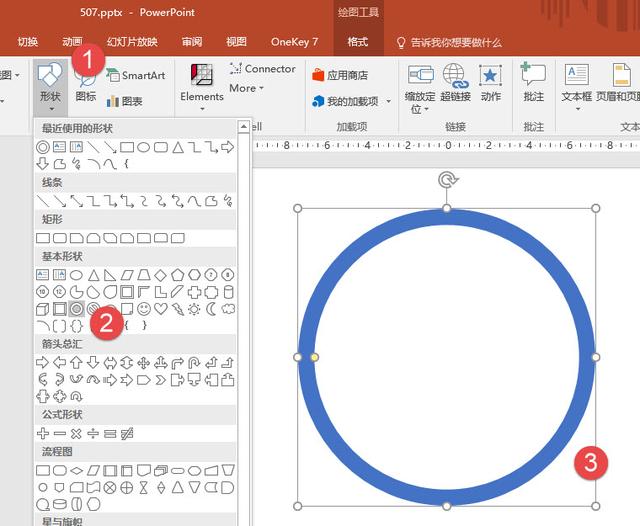Select right triangle in 基本形状
The image size is (640, 526).
pyautogui.click(x=110, y=275)
